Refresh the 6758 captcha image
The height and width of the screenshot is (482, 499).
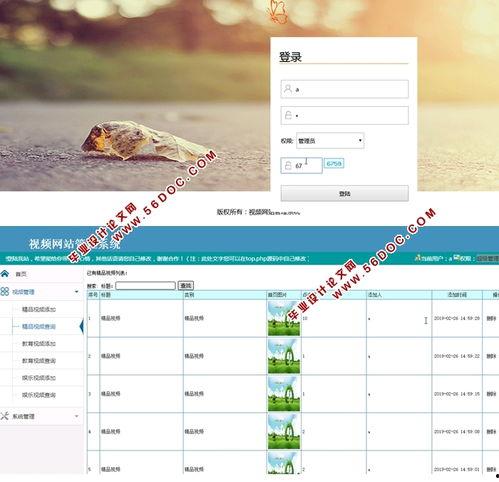[x=334, y=164]
